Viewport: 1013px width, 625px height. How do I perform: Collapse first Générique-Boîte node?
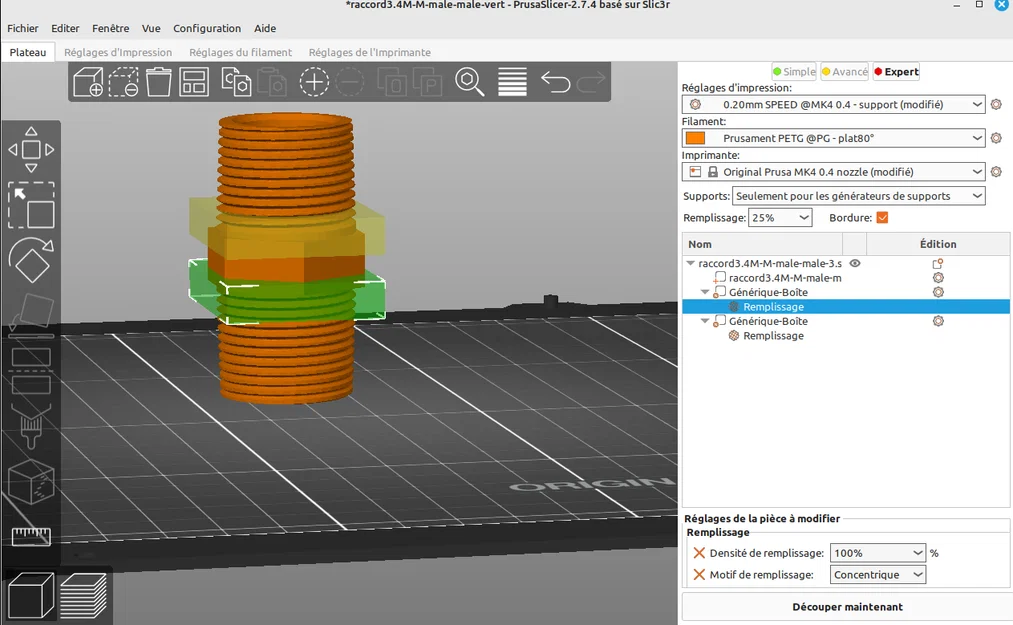[x=705, y=292]
